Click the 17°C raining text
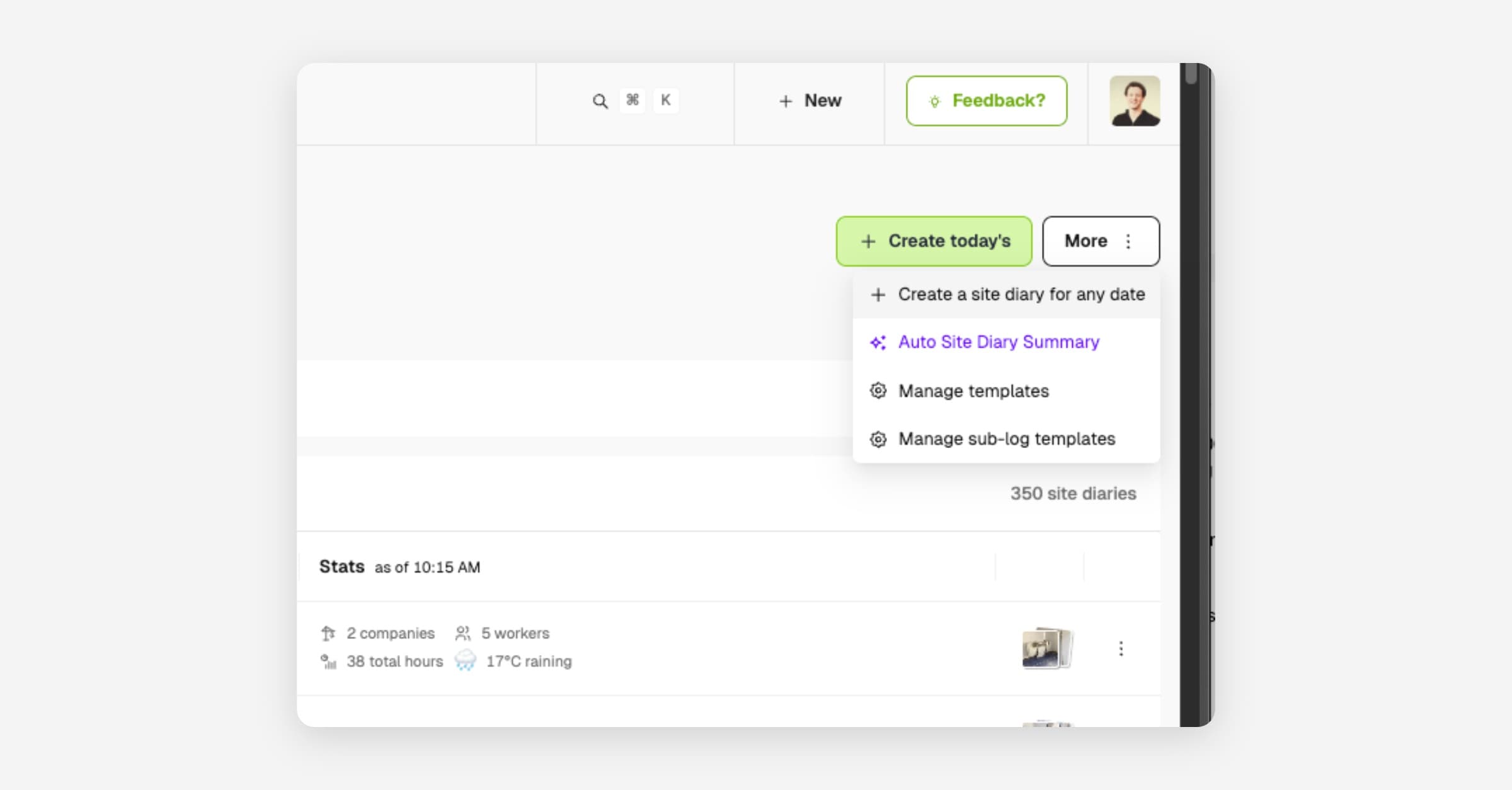This screenshot has width=1512, height=790. 529,661
